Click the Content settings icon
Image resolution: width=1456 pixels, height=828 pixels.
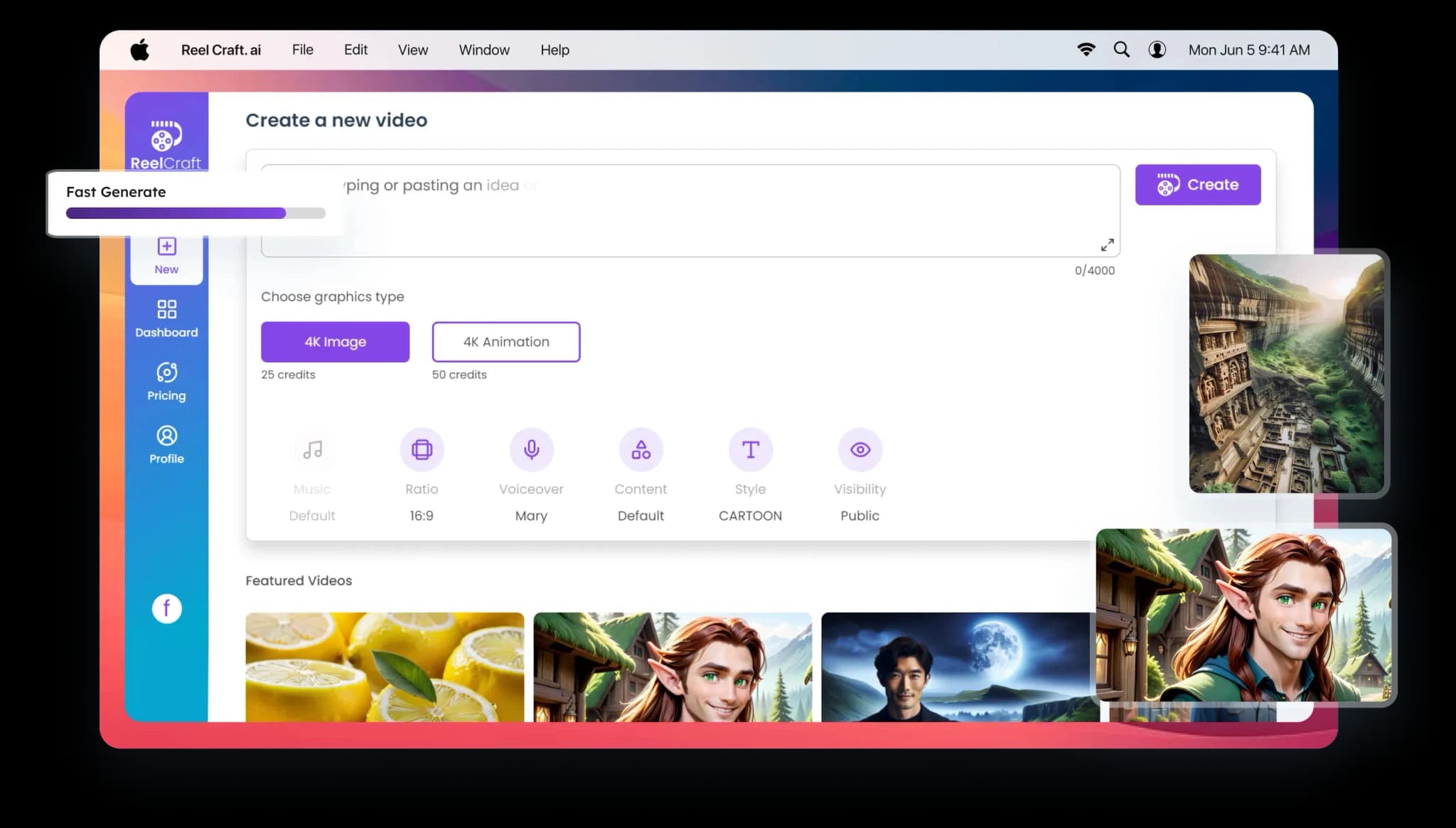[640, 449]
